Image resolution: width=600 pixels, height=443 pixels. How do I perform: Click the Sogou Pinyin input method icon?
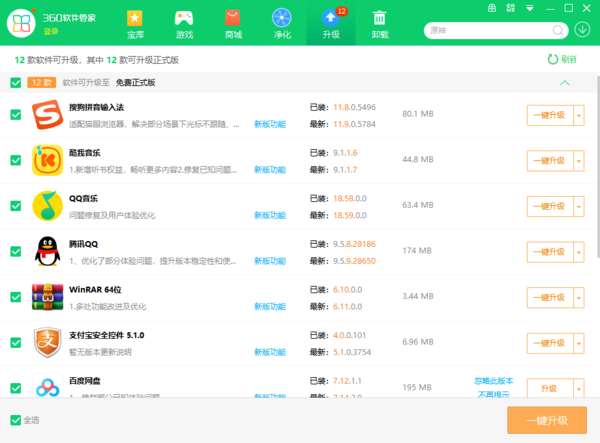pyautogui.click(x=47, y=115)
